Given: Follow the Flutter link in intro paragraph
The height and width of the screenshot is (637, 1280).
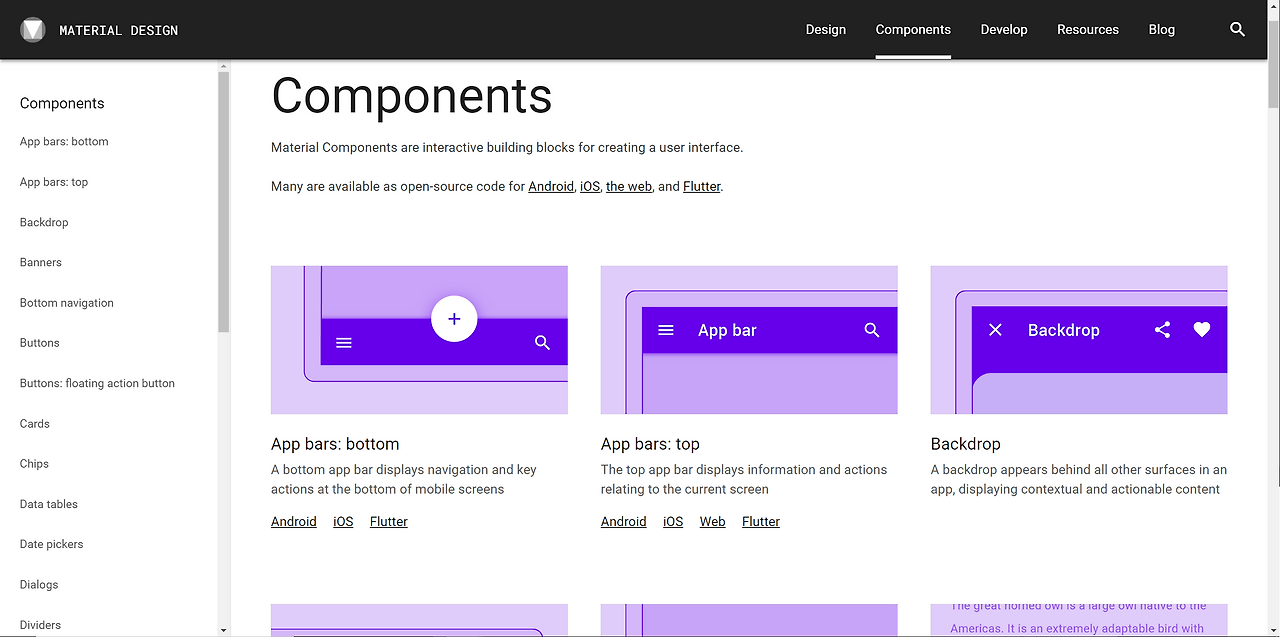Looking at the screenshot, I should [701, 186].
